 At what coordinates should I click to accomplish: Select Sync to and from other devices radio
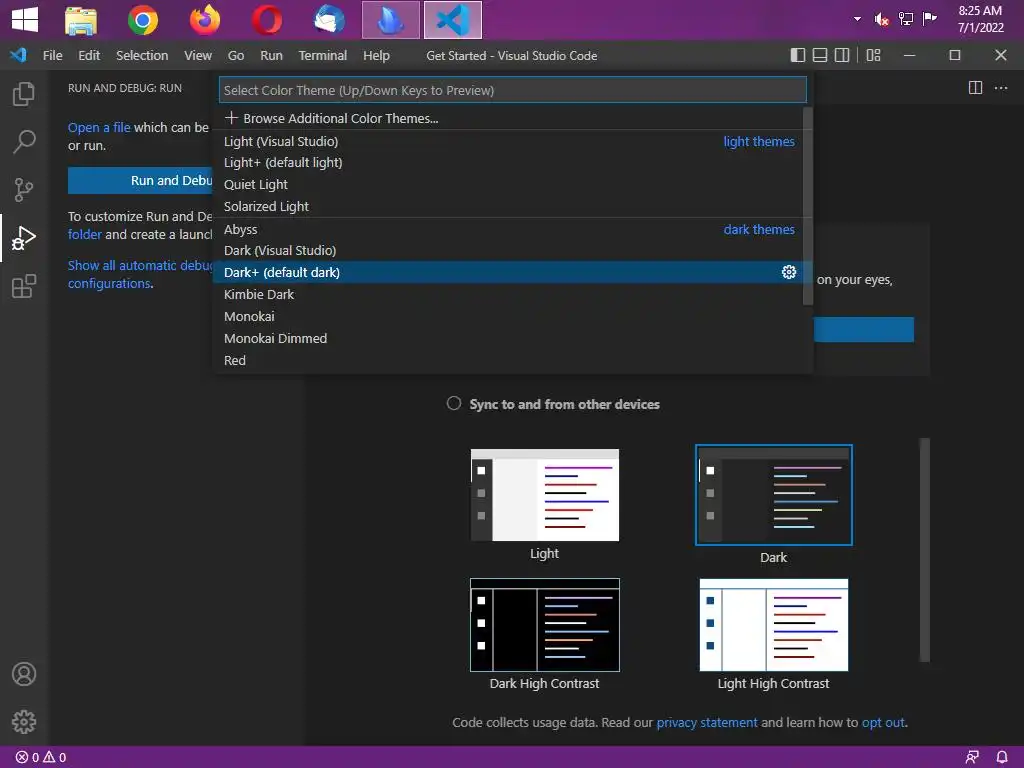[454, 403]
